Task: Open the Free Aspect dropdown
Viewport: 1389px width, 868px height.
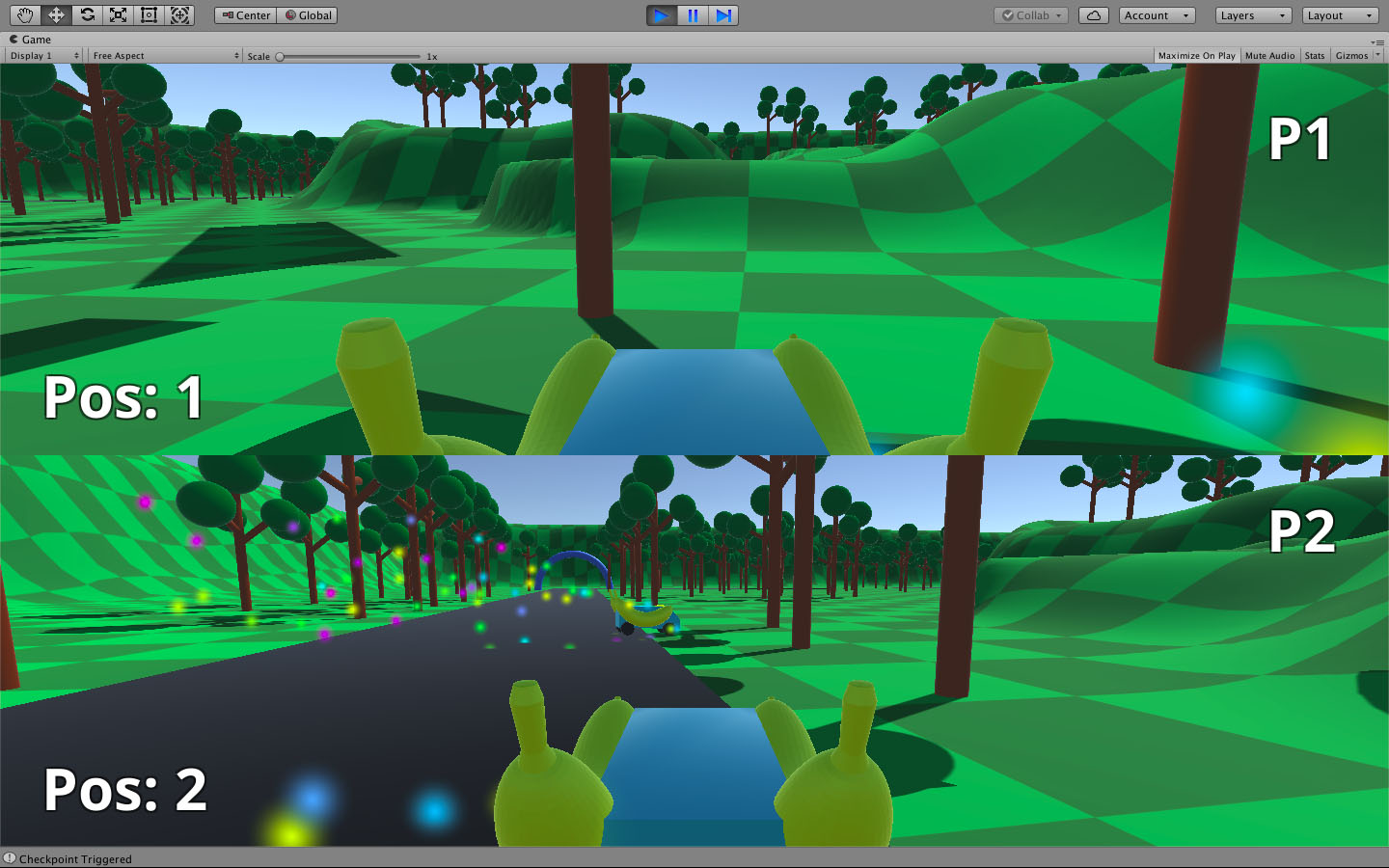Action: click(x=166, y=56)
